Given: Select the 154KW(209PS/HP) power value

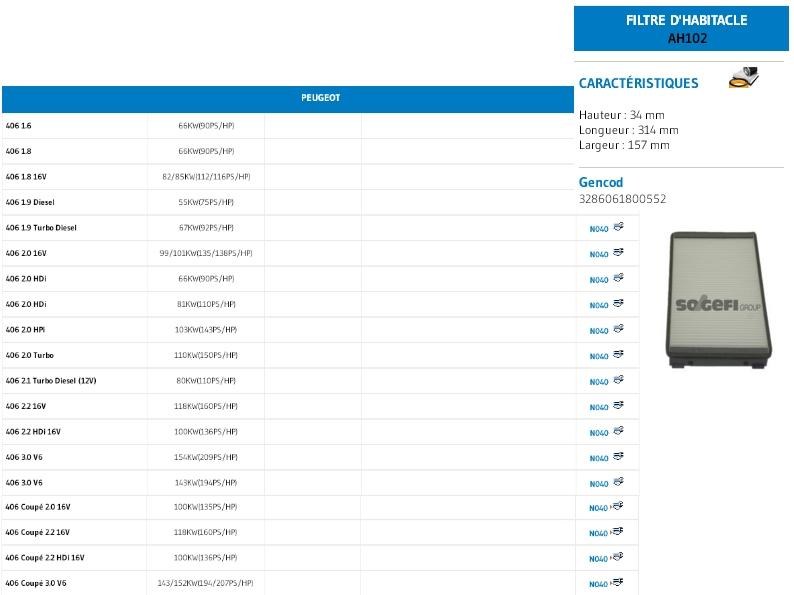Looking at the screenshot, I should (x=206, y=457).
